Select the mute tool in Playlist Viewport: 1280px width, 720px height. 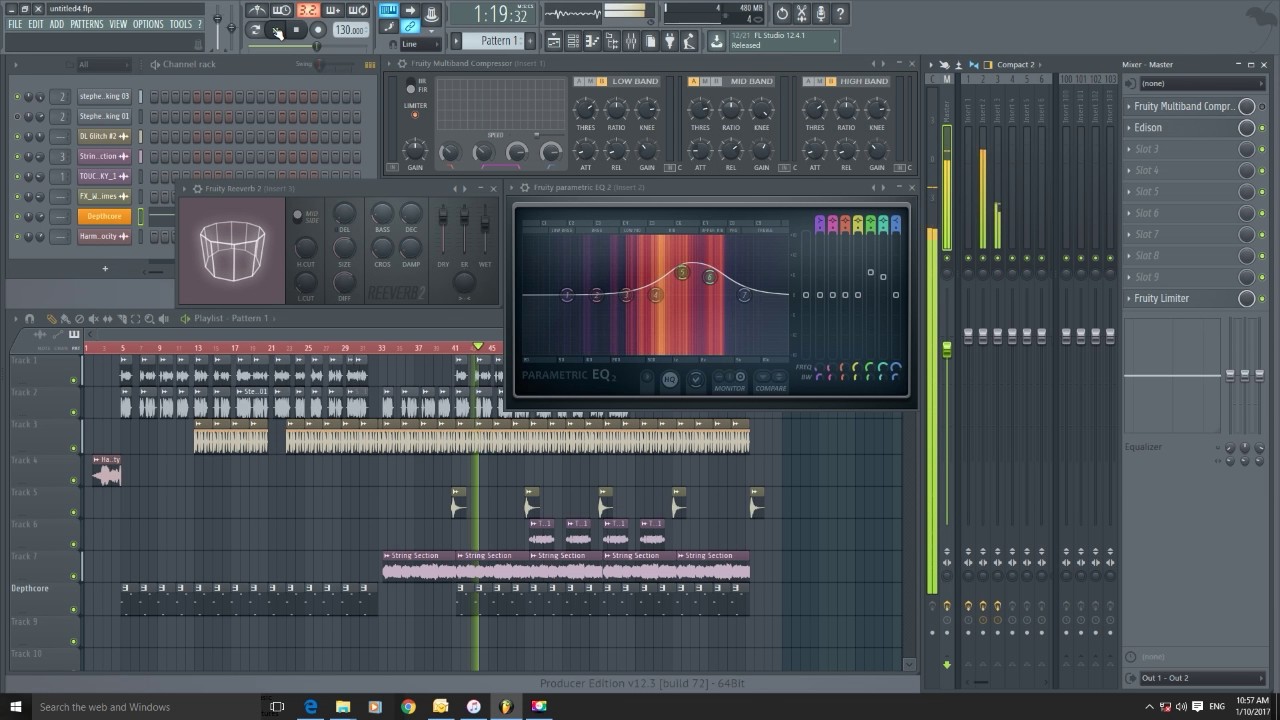[94, 319]
